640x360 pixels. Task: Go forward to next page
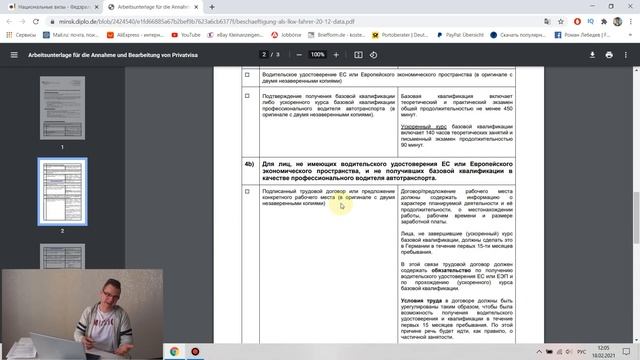coord(22,22)
